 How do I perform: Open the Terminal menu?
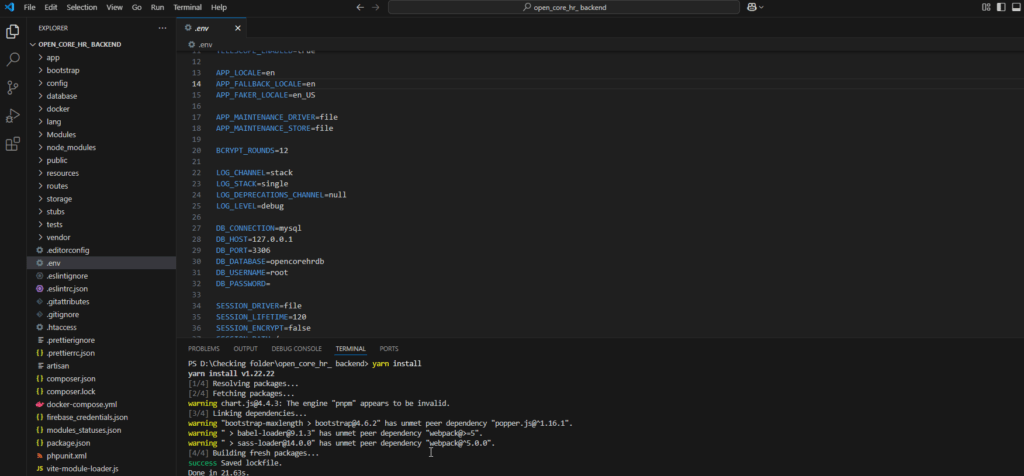187,7
